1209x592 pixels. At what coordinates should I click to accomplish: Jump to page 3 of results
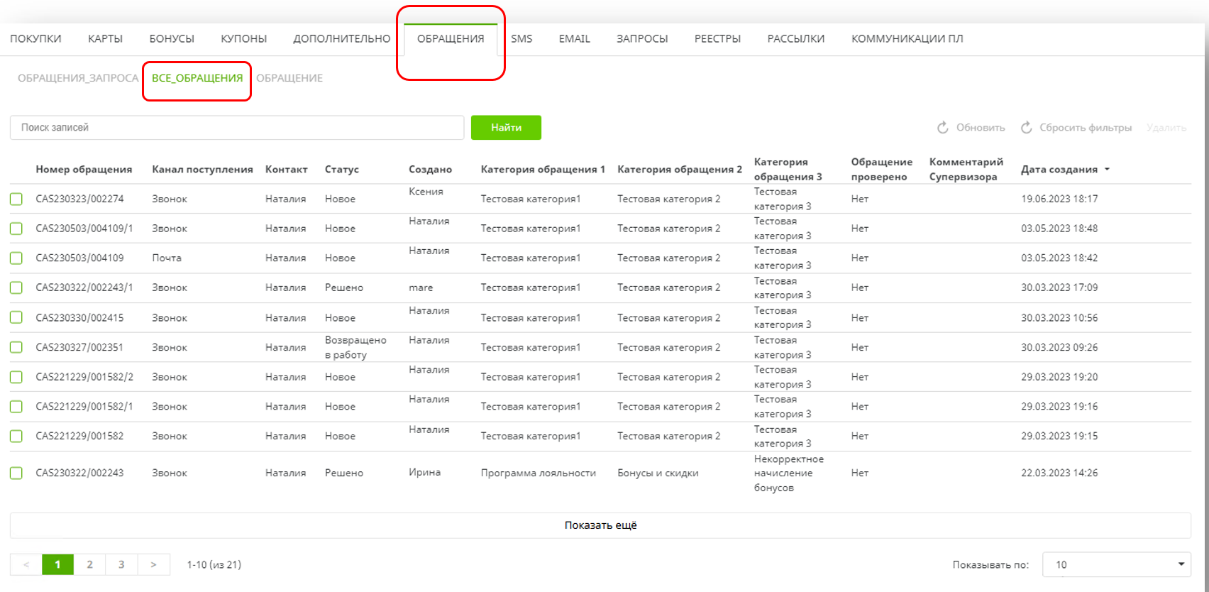tap(121, 565)
